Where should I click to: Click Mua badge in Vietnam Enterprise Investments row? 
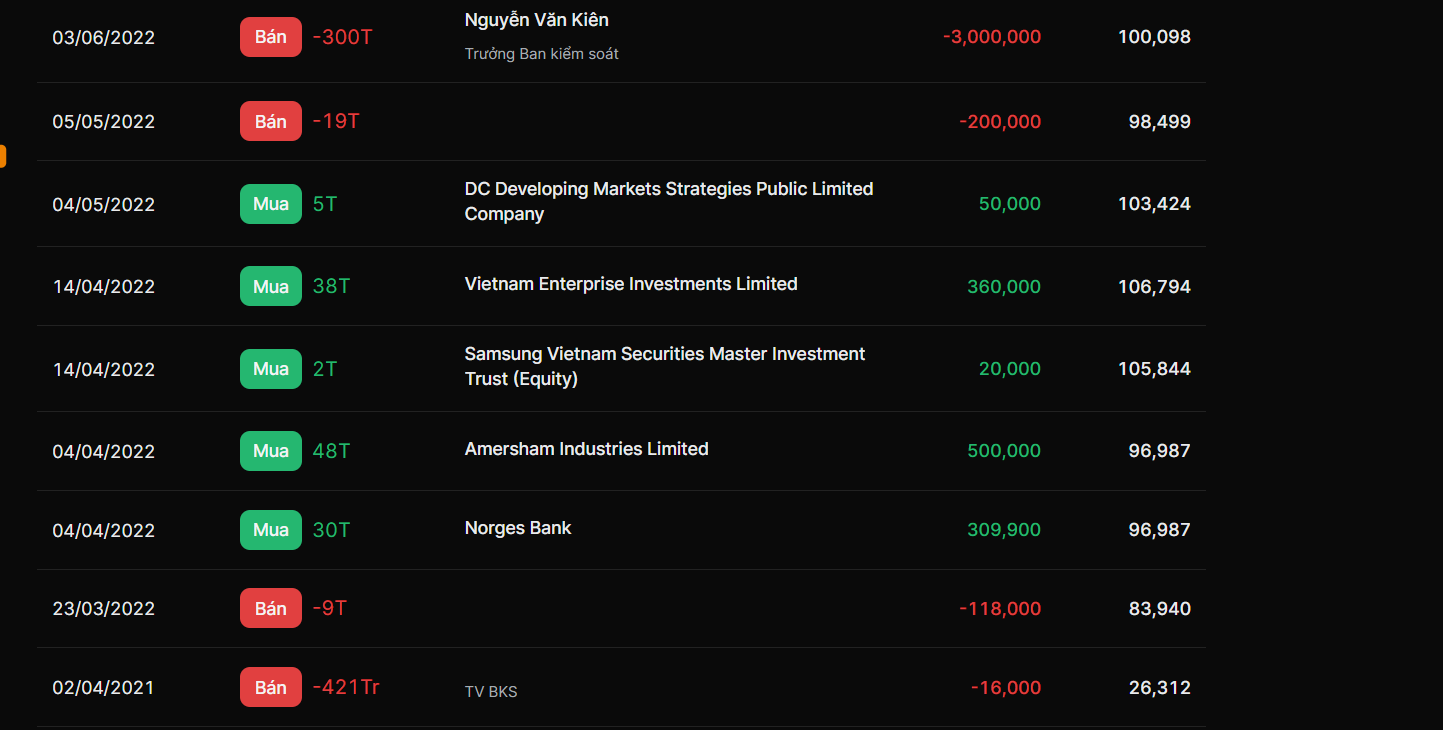[270, 287]
